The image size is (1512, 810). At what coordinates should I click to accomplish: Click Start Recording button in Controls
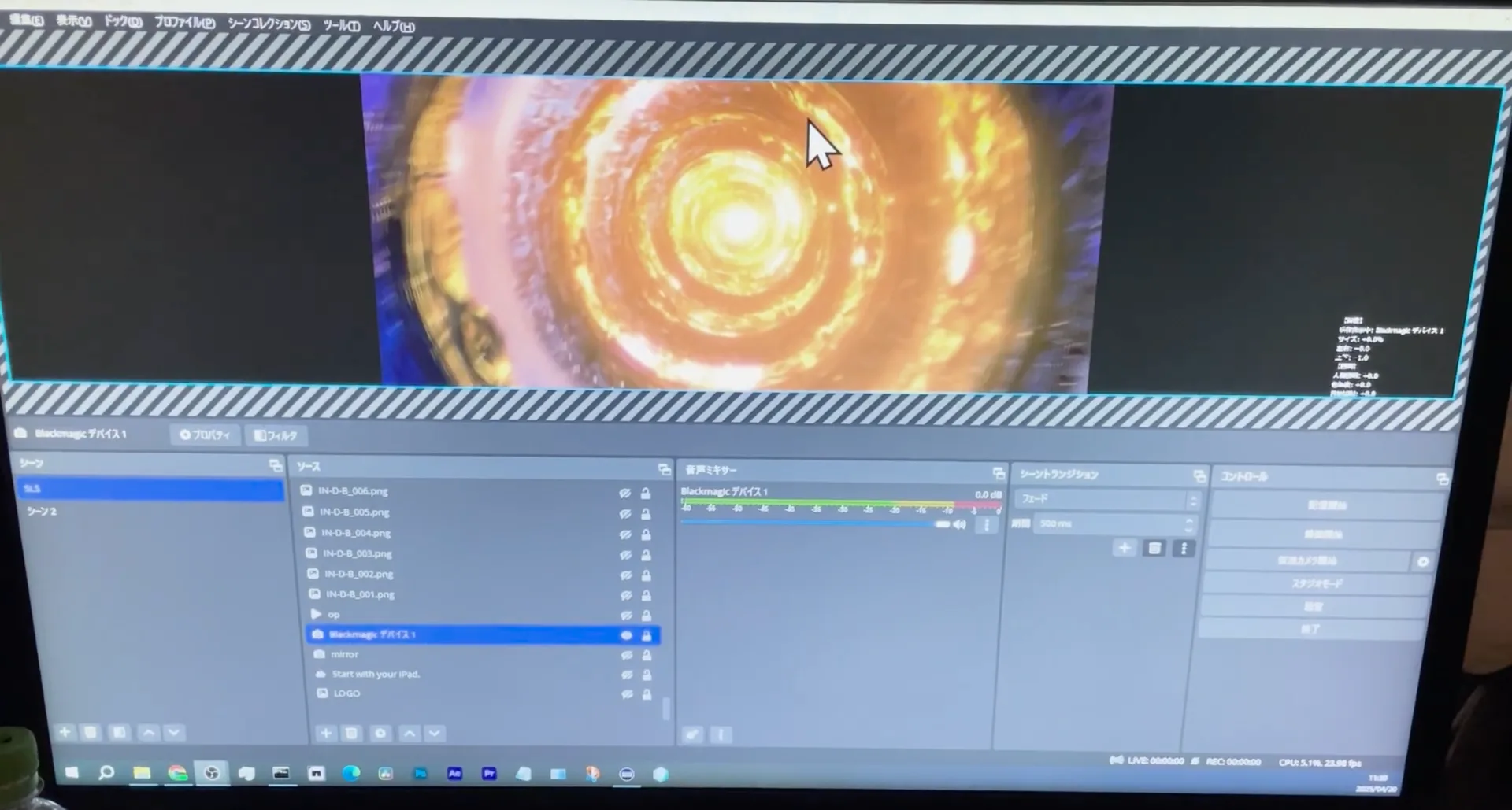(1323, 534)
